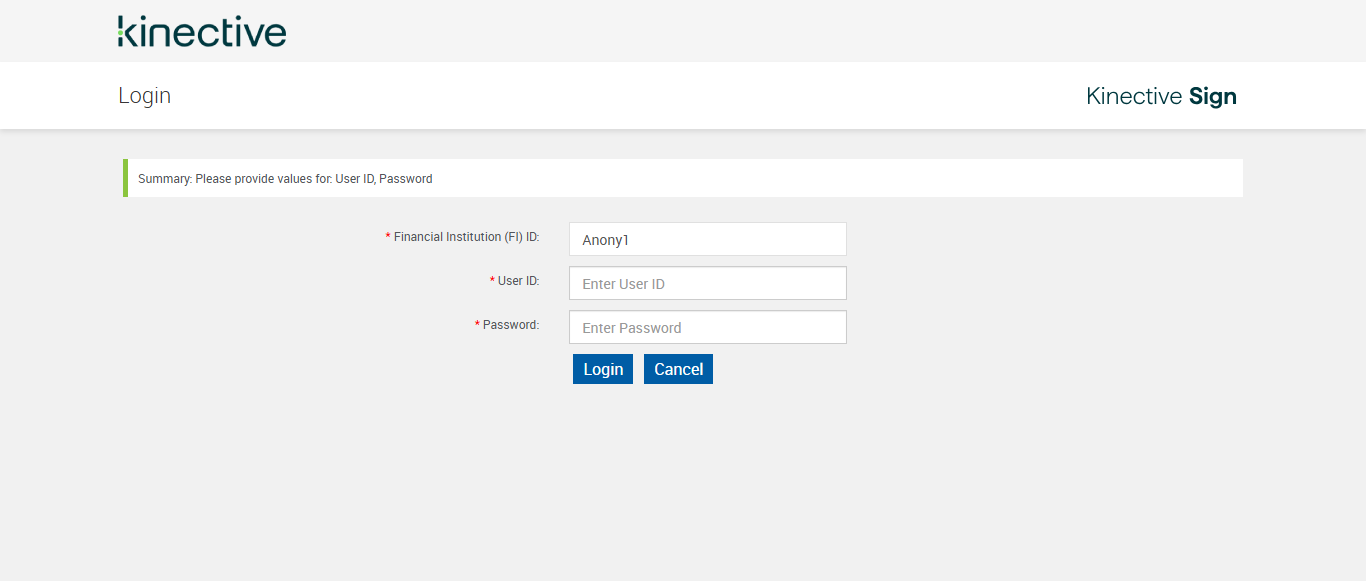Click the green dot on the logo's letter k
The image size is (1366, 581).
tap(122, 33)
